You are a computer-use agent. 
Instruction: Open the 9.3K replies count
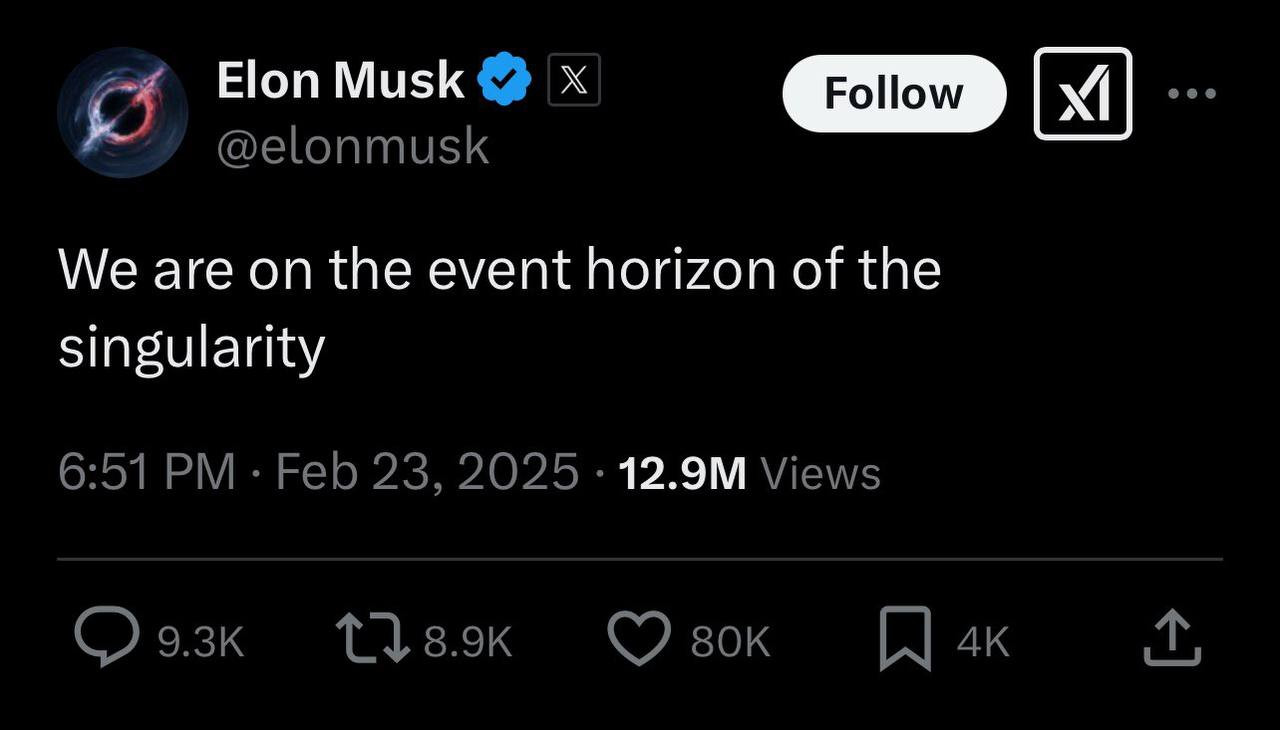pos(201,642)
